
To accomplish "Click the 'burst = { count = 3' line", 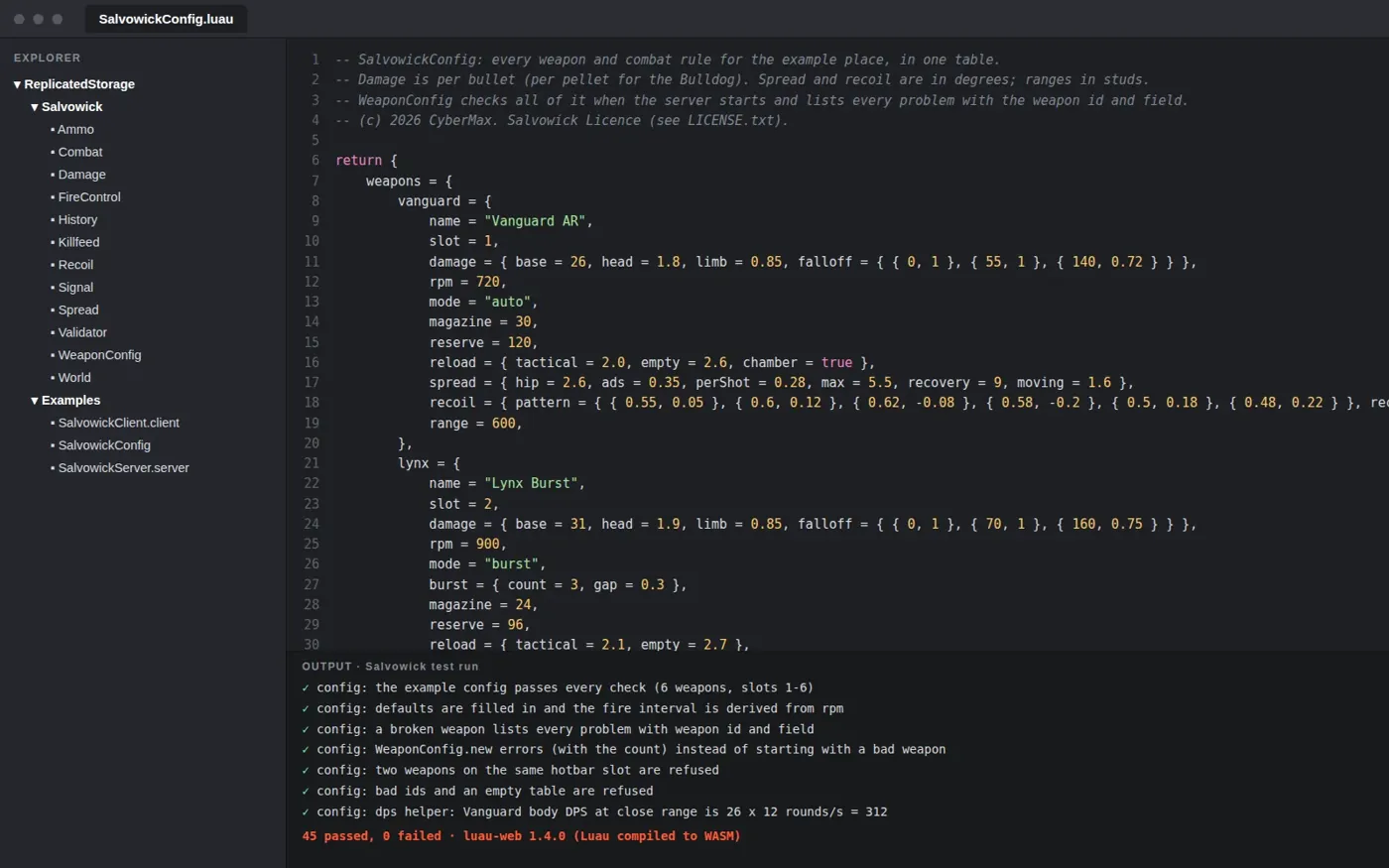I will click(x=558, y=584).
